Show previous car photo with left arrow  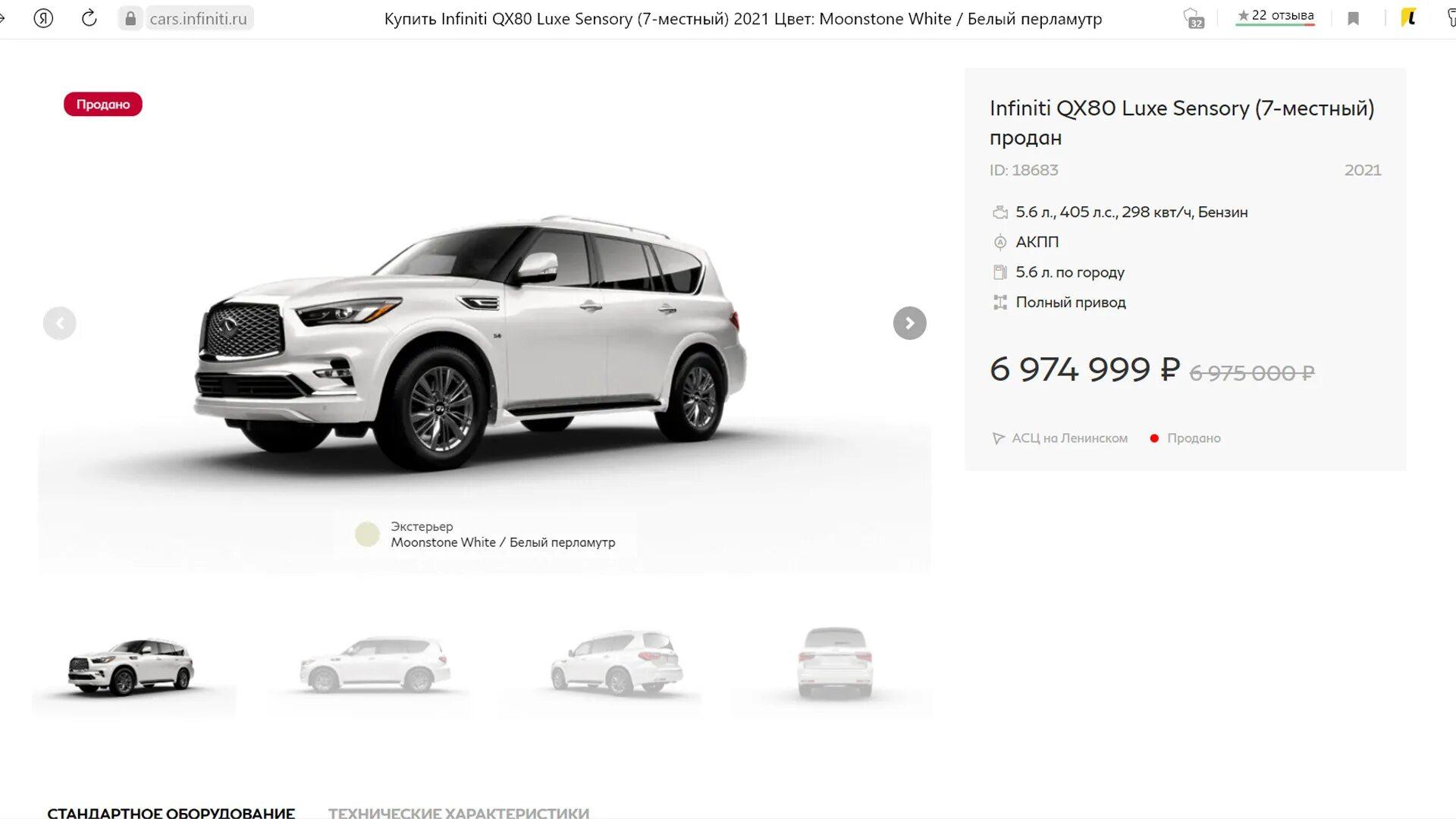pyautogui.click(x=60, y=324)
